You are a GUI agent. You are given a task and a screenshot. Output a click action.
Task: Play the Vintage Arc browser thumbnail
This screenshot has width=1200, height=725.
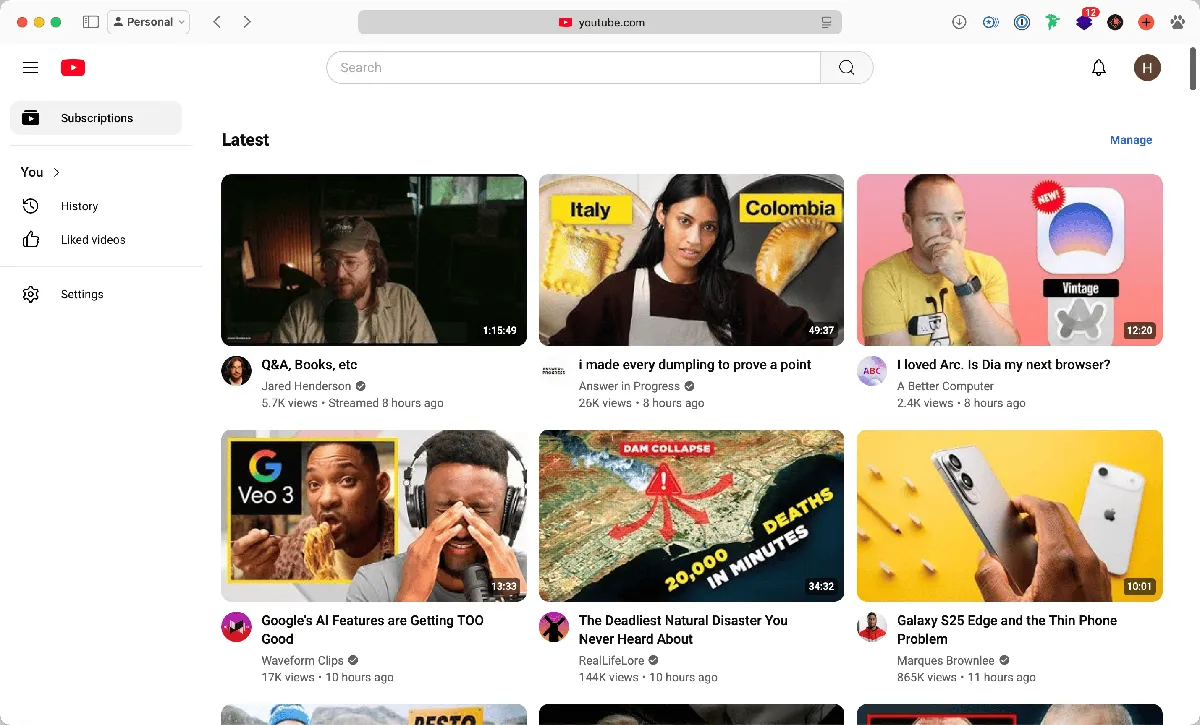pyautogui.click(x=1010, y=260)
